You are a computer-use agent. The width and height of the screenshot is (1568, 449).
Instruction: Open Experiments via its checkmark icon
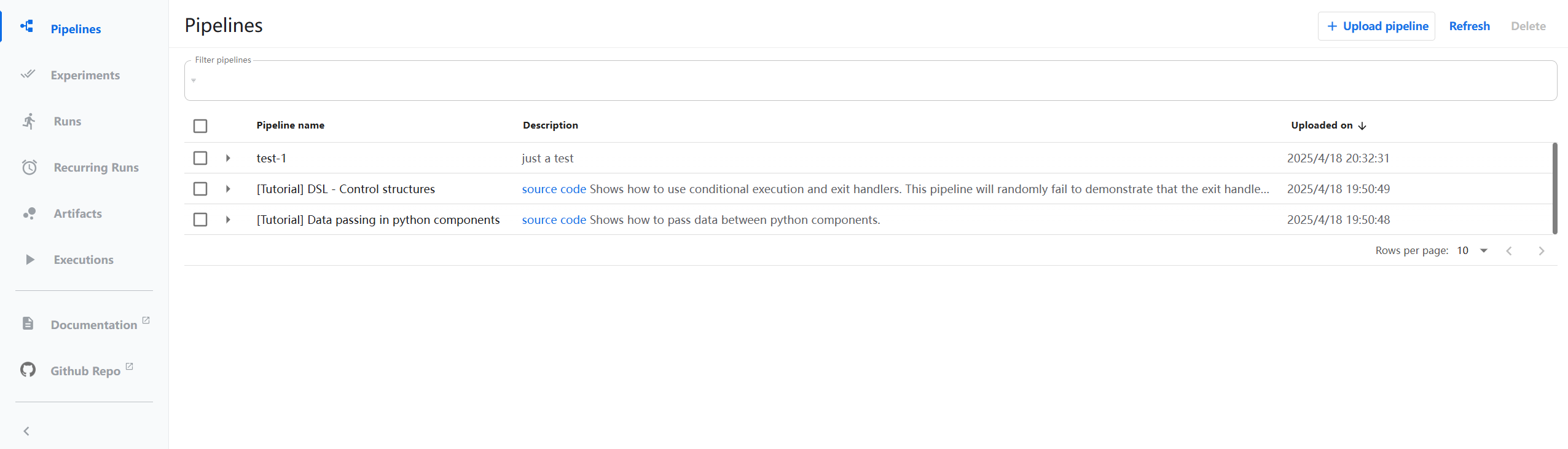(28, 74)
